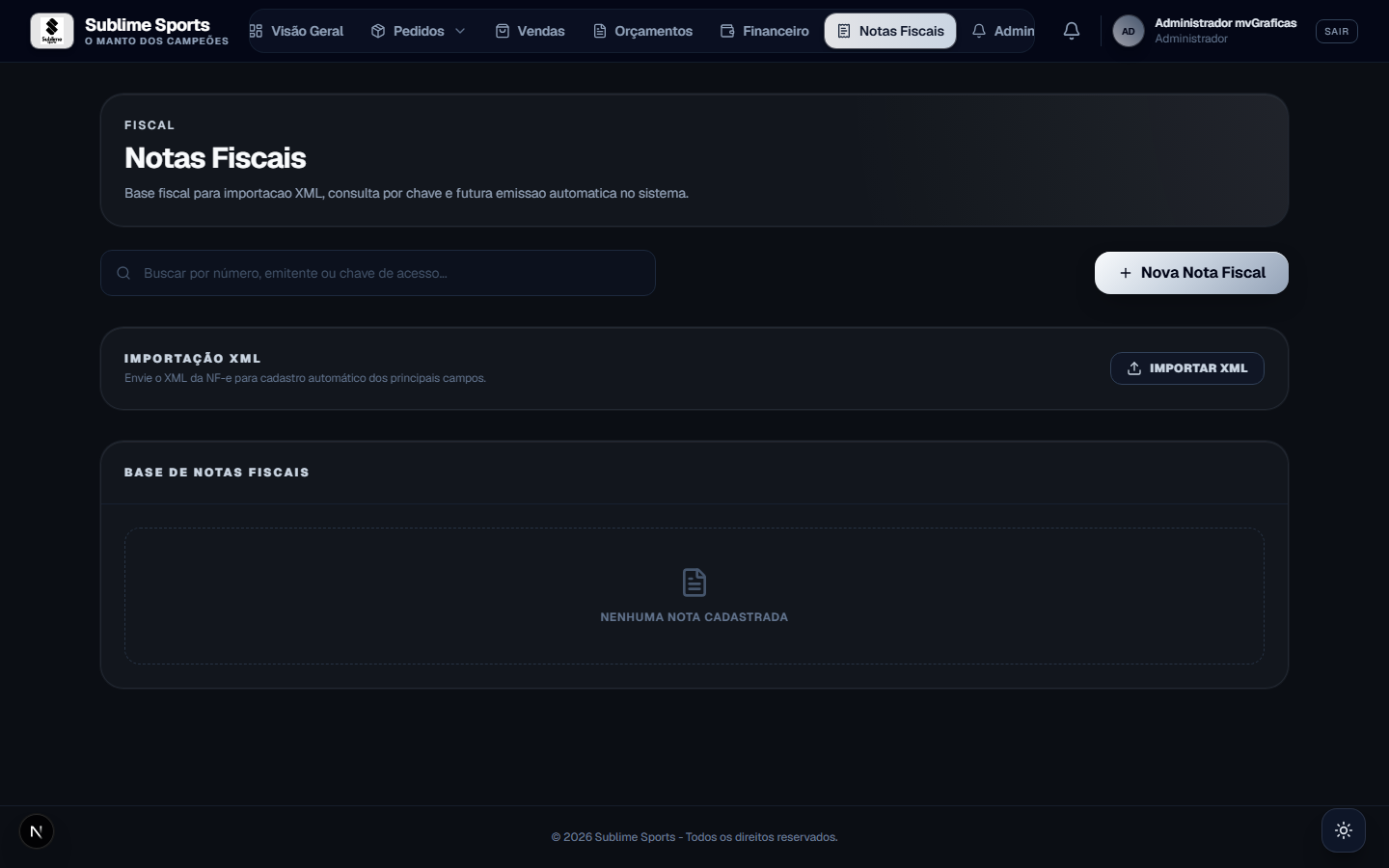The image size is (1389, 868).
Task: Click the empty-state document icon
Action: click(x=694, y=583)
